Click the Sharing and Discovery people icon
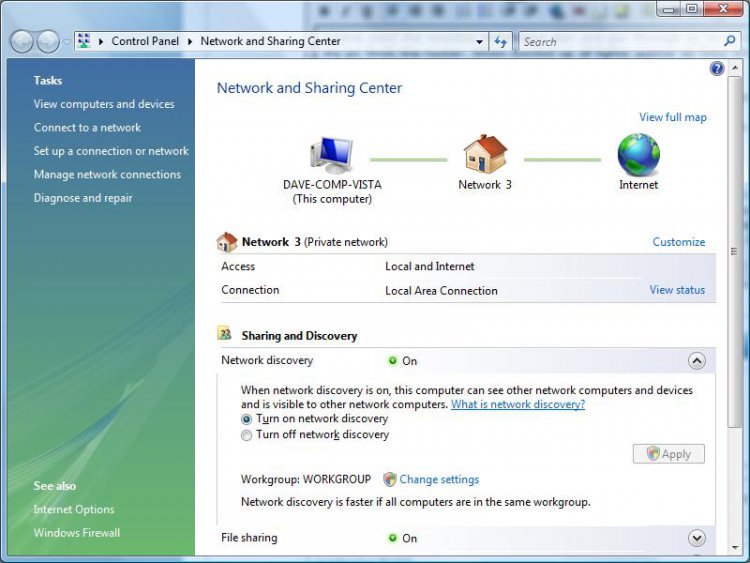The width and height of the screenshot is (750, 563). point(224,333)
